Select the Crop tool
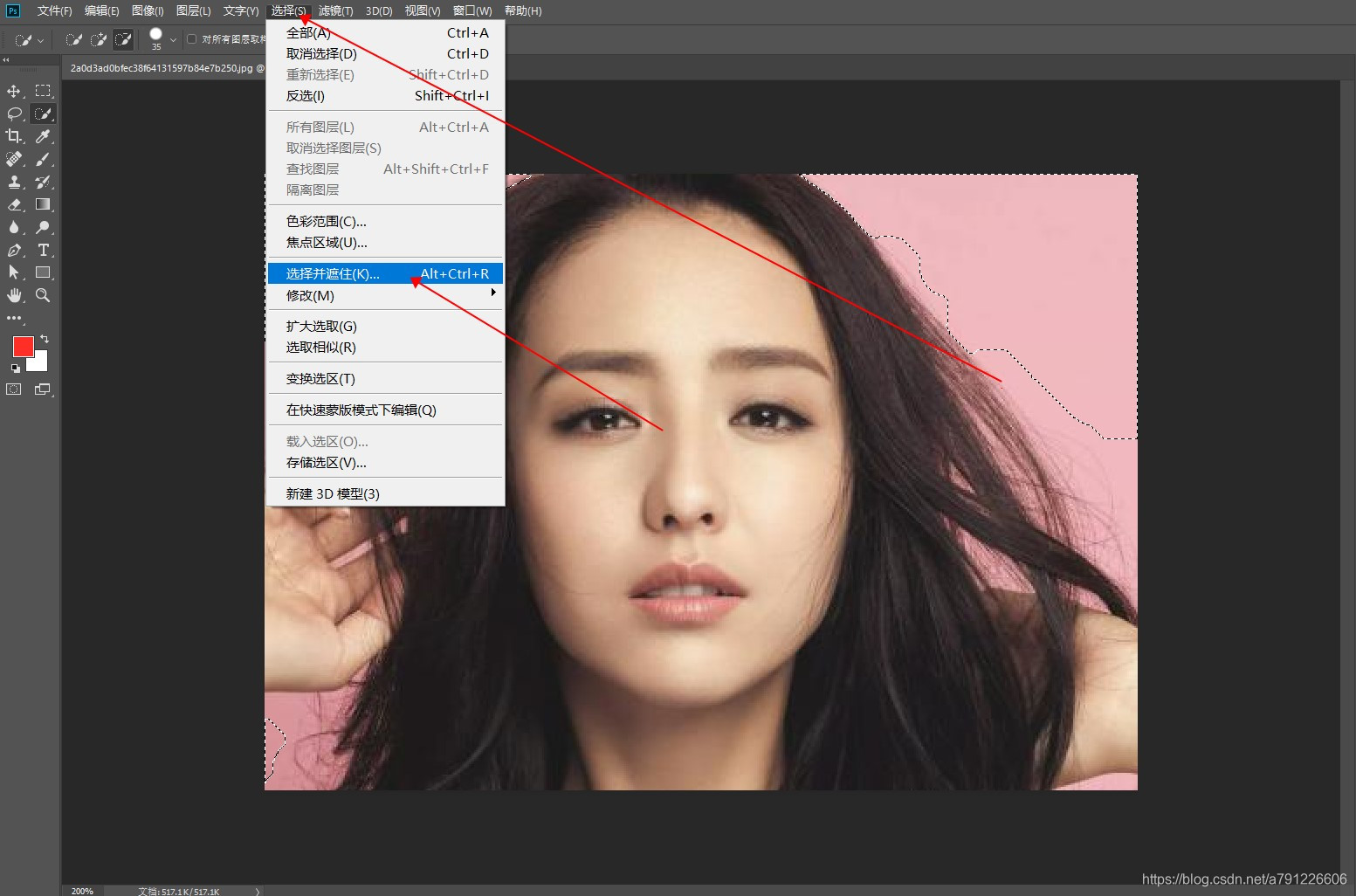This screenshot has height=896, width=1356. tap(14, 136)
